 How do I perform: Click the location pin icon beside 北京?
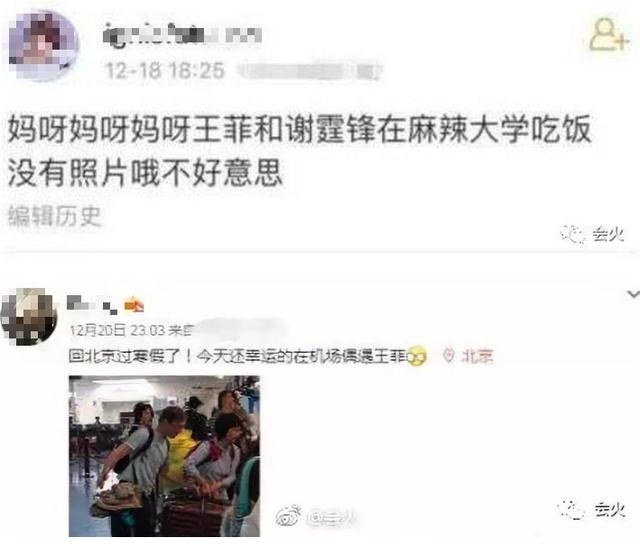(449, 356)
